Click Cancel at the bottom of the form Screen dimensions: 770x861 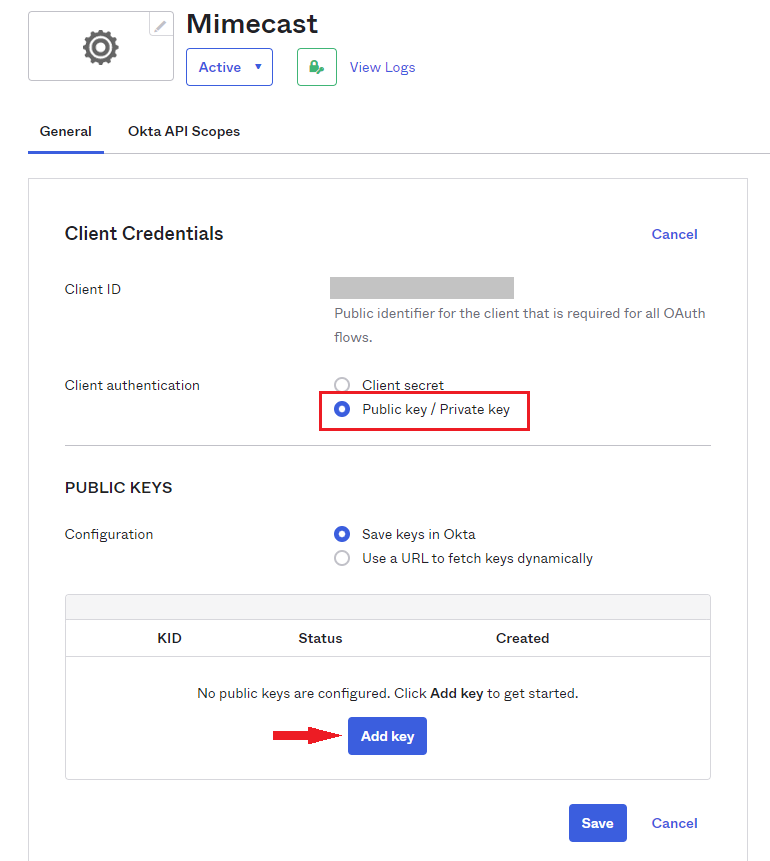pyautogui.click(x=674, y=822)
